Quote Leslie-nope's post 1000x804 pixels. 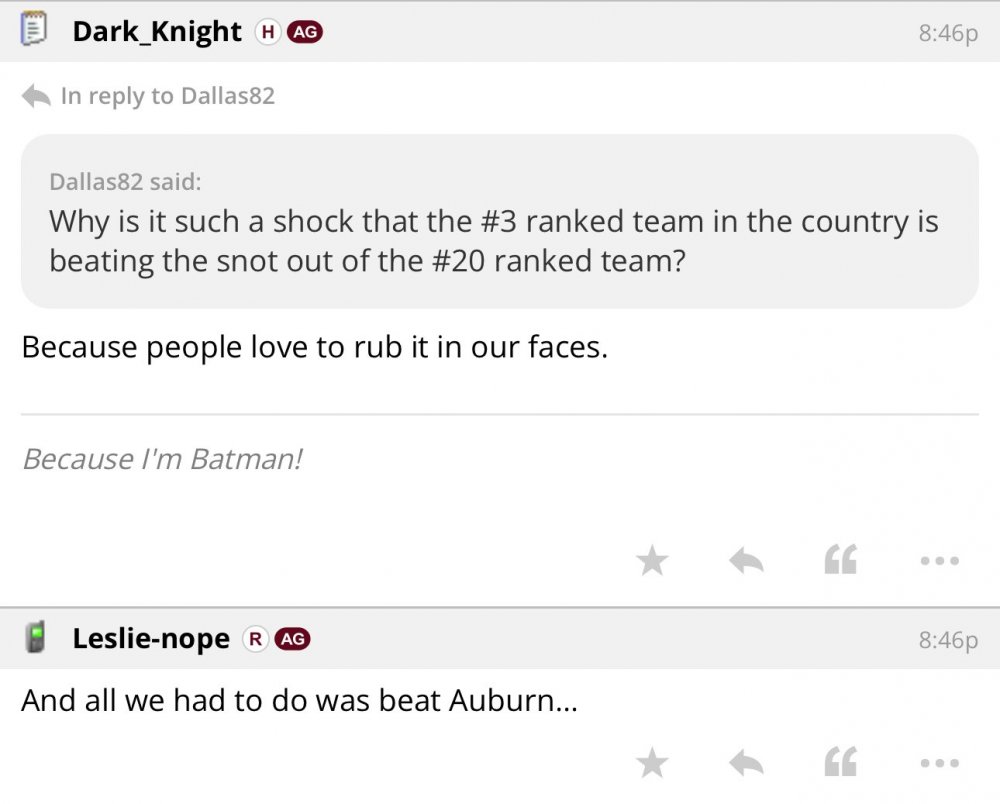(840, 764)
